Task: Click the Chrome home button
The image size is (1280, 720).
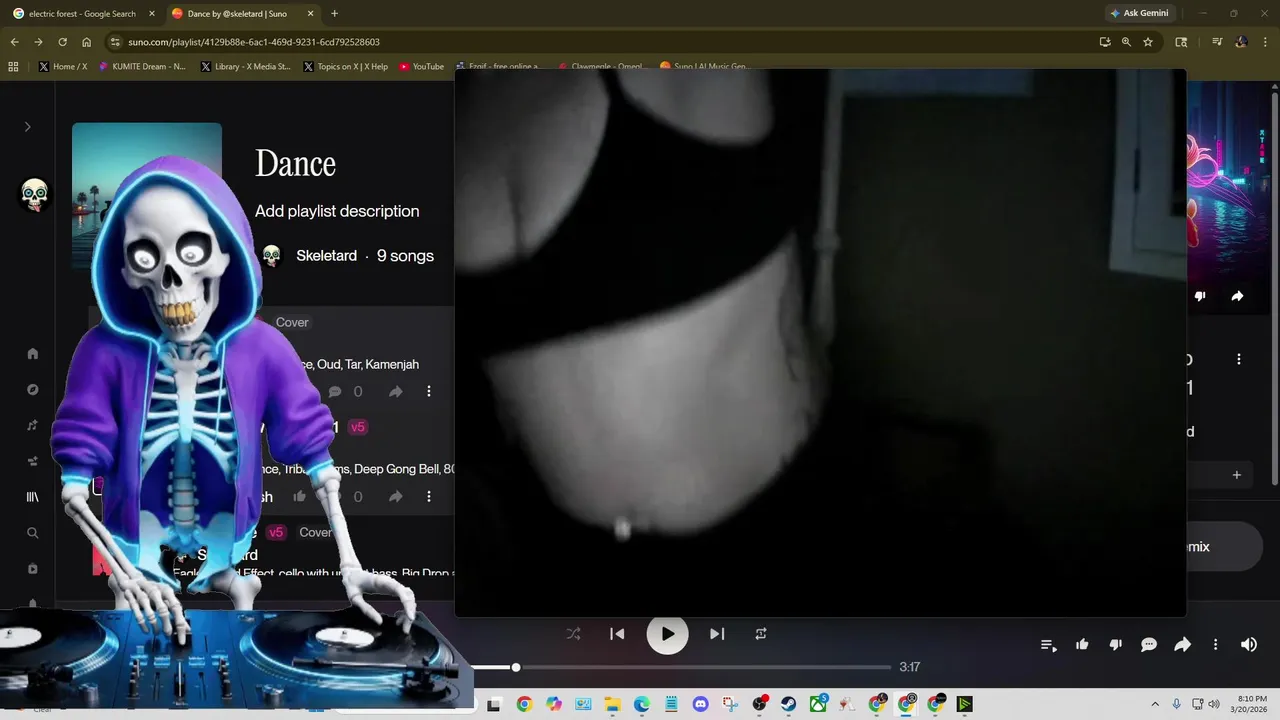Action: [x=87, y=42]
